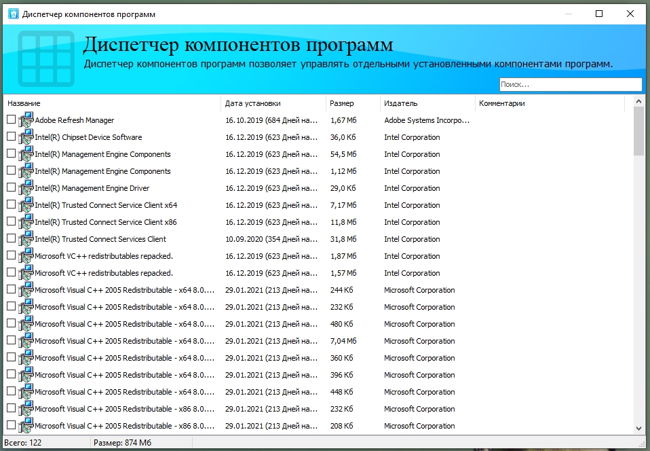
Task: Click the '10.09.2020 (354 Дней на...' date cell
Action: (272, 240)
